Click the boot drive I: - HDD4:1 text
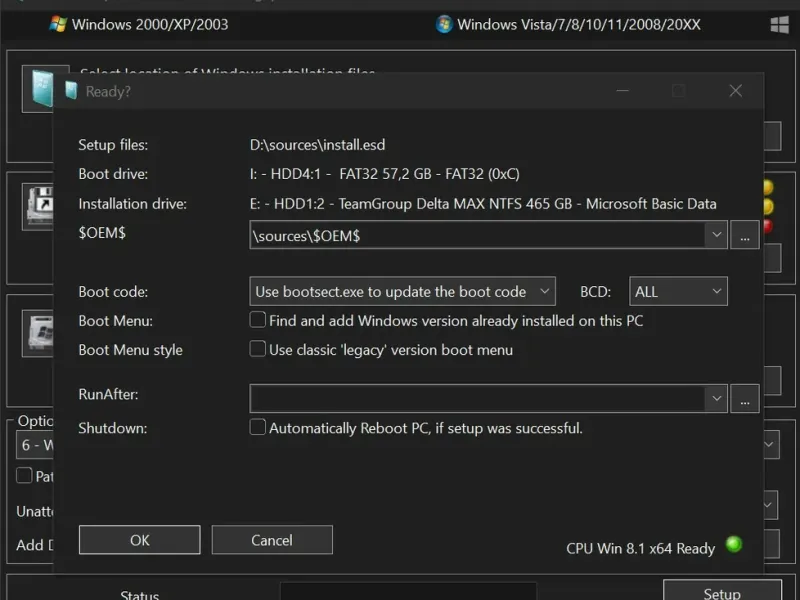Screen dimensions: 800x600 tap(385, 174)
